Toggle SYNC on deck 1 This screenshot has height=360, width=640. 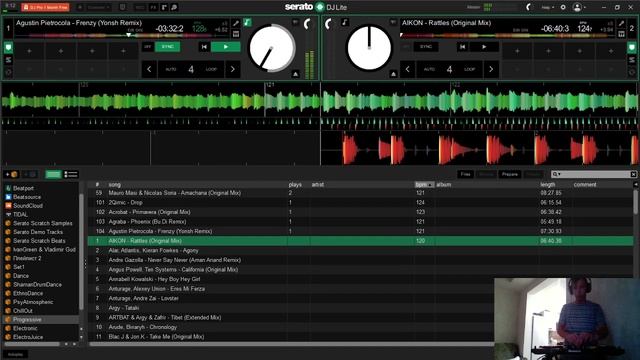[168, 47]
